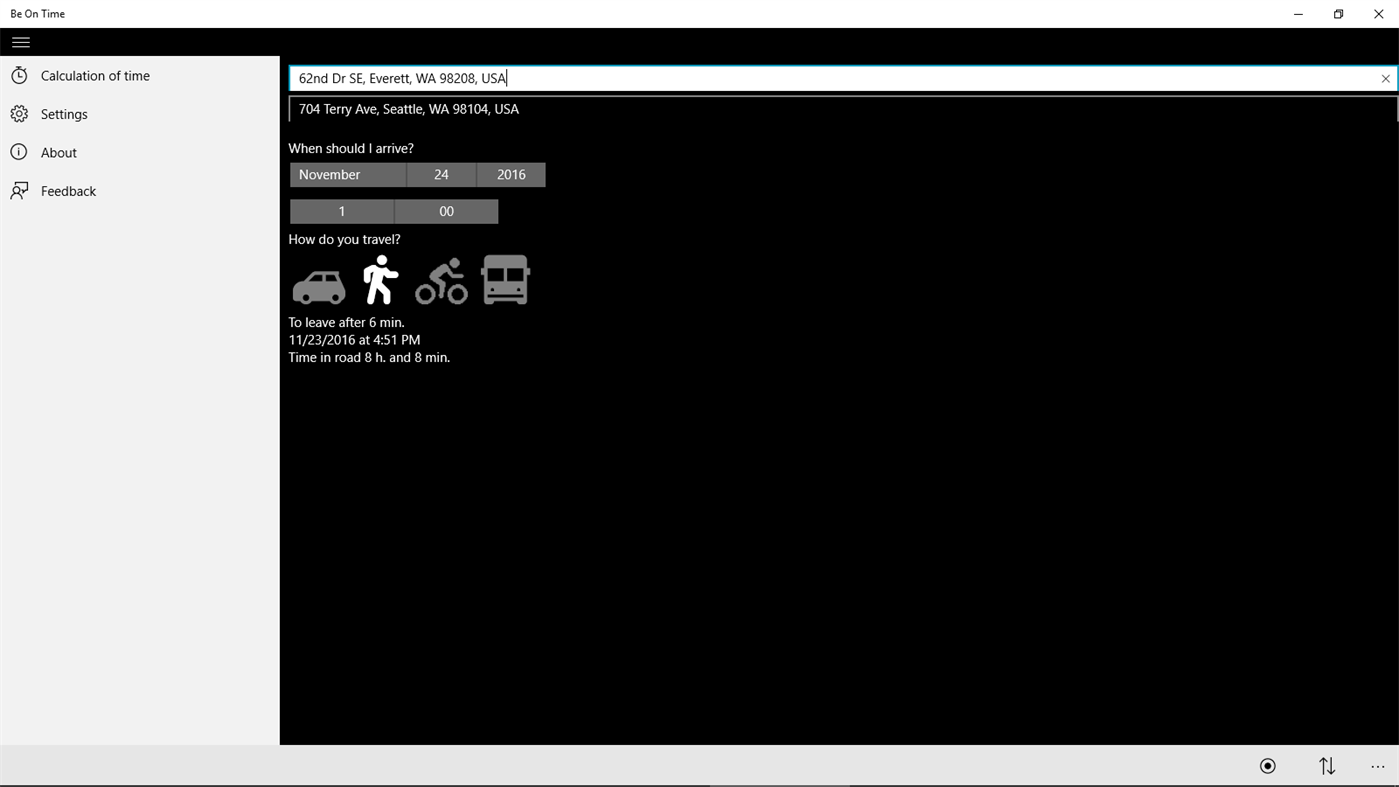The width and height of the screenshot is (1399, 787).
Task: Choose the bicycle travel mode icon
Action: click(441, 281)
